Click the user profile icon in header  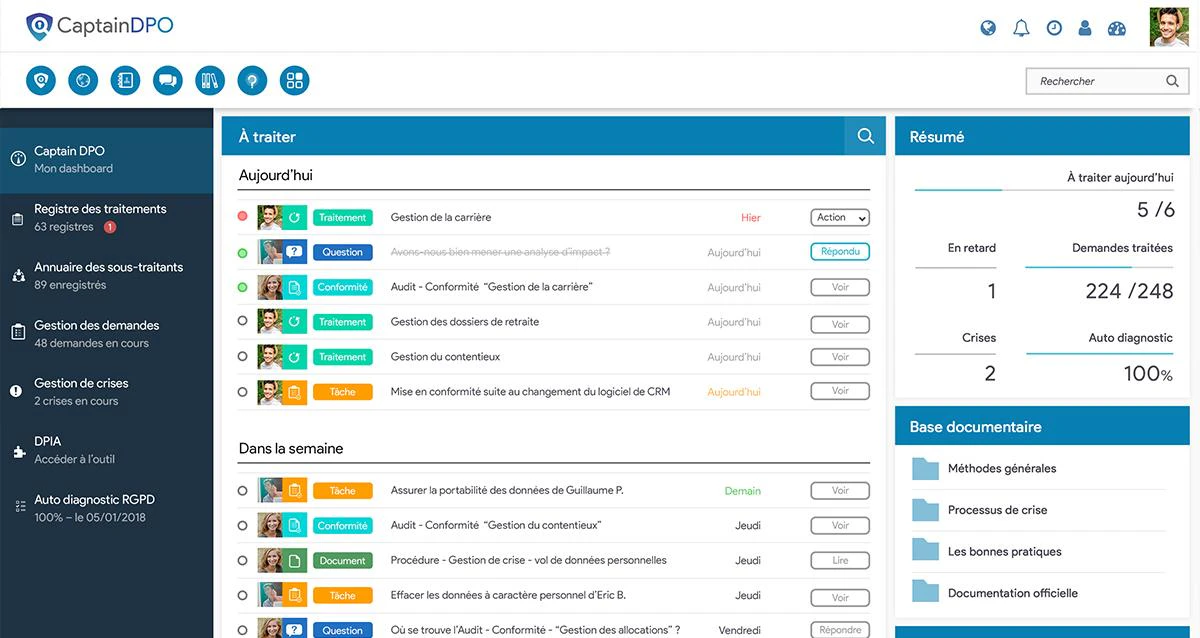point(1085,28)
